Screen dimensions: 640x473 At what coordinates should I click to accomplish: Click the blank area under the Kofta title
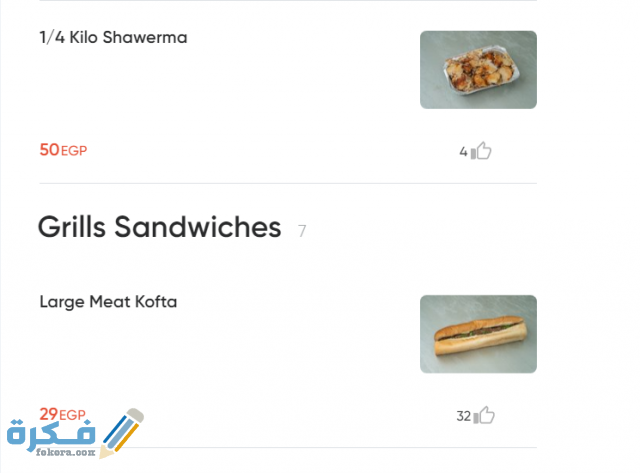click(200, 355)
